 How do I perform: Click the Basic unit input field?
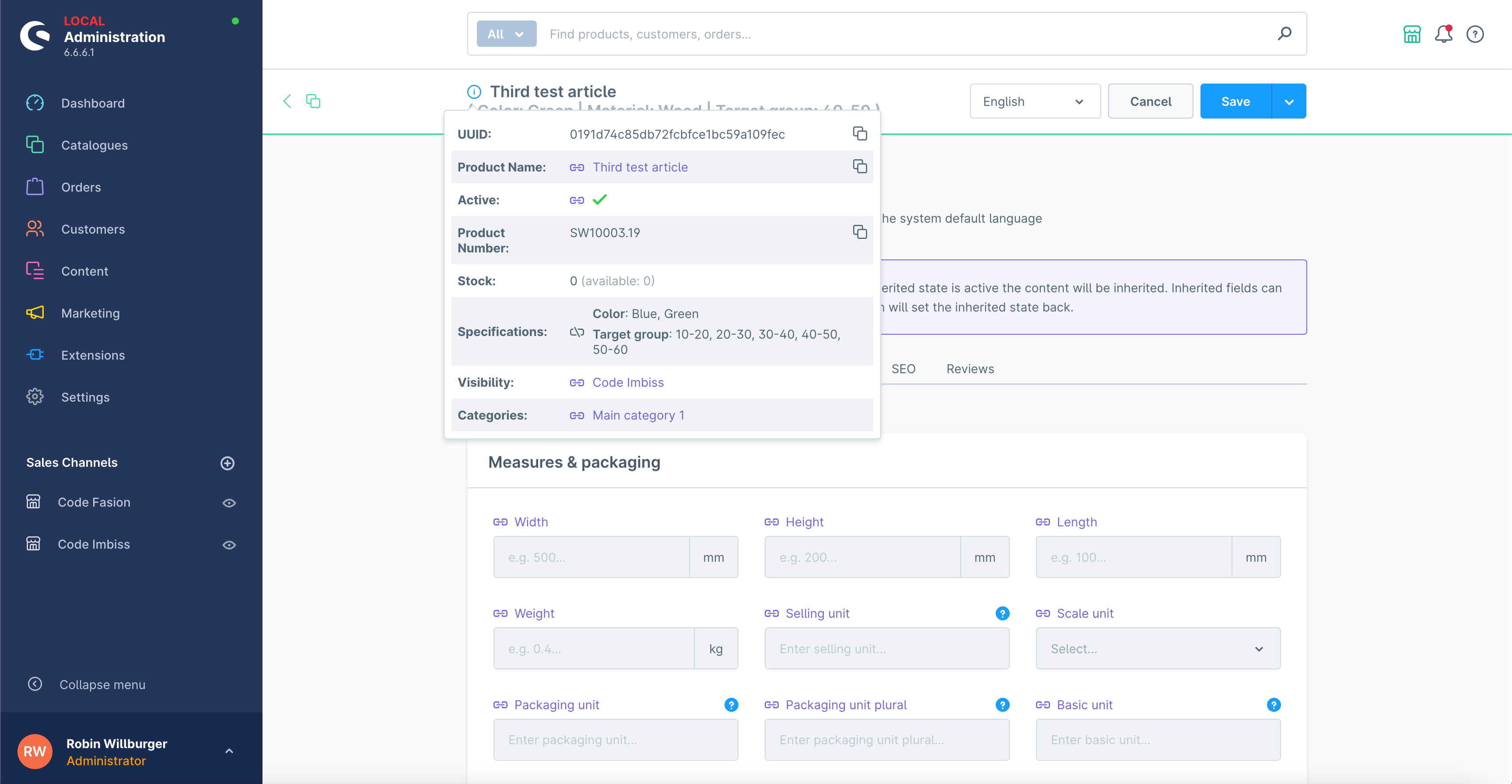pyautogui.click(x=1158, y=740)
